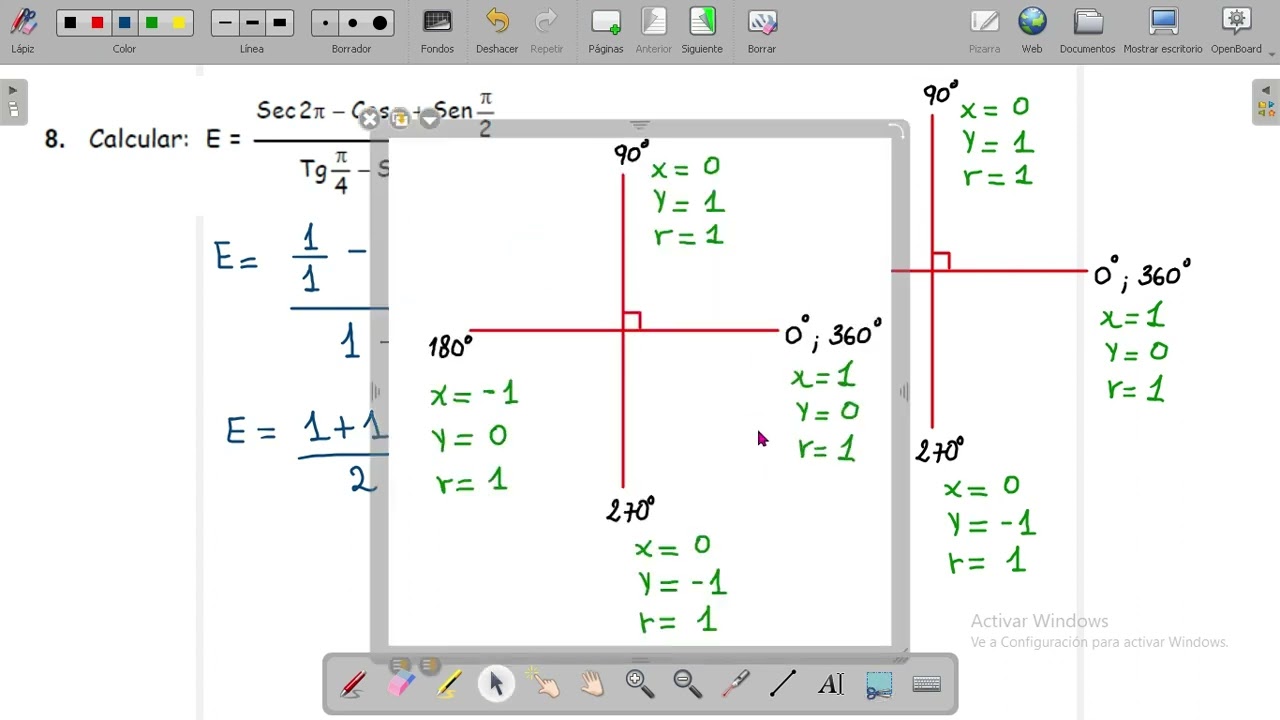Select the black pen color
Image resolution: width=1280 pixels, height=720 pixels.
[x=70, y=23]
